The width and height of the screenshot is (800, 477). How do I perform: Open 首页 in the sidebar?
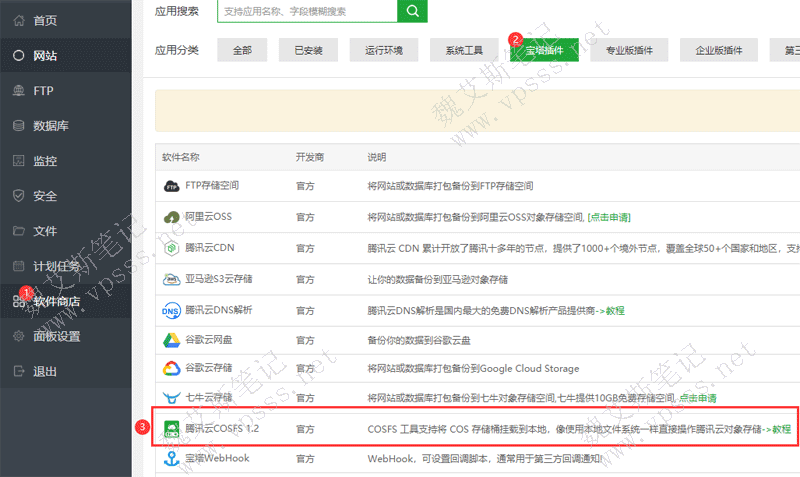[x=45, y=20]
